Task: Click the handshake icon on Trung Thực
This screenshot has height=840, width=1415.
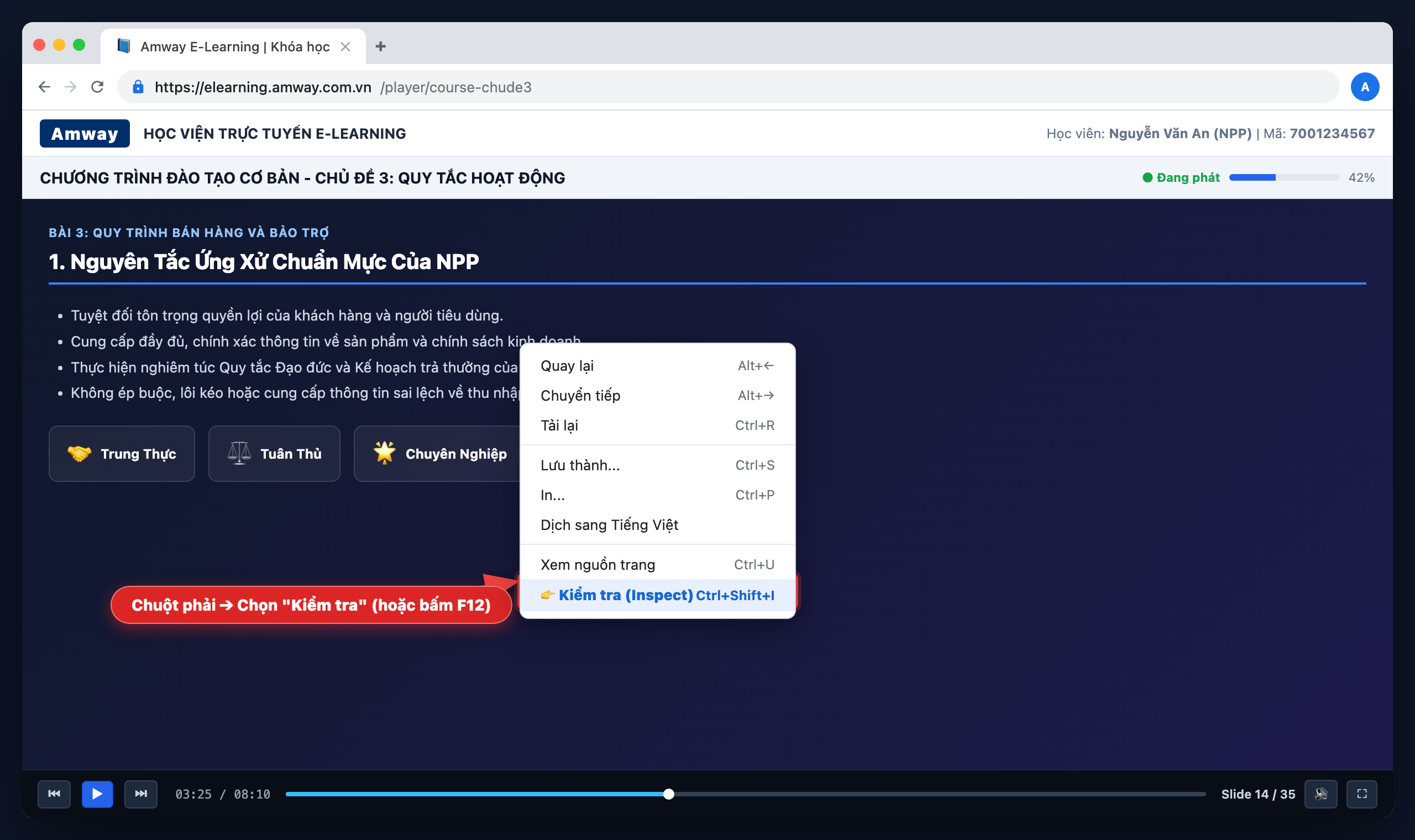Action: click(79, 453)
